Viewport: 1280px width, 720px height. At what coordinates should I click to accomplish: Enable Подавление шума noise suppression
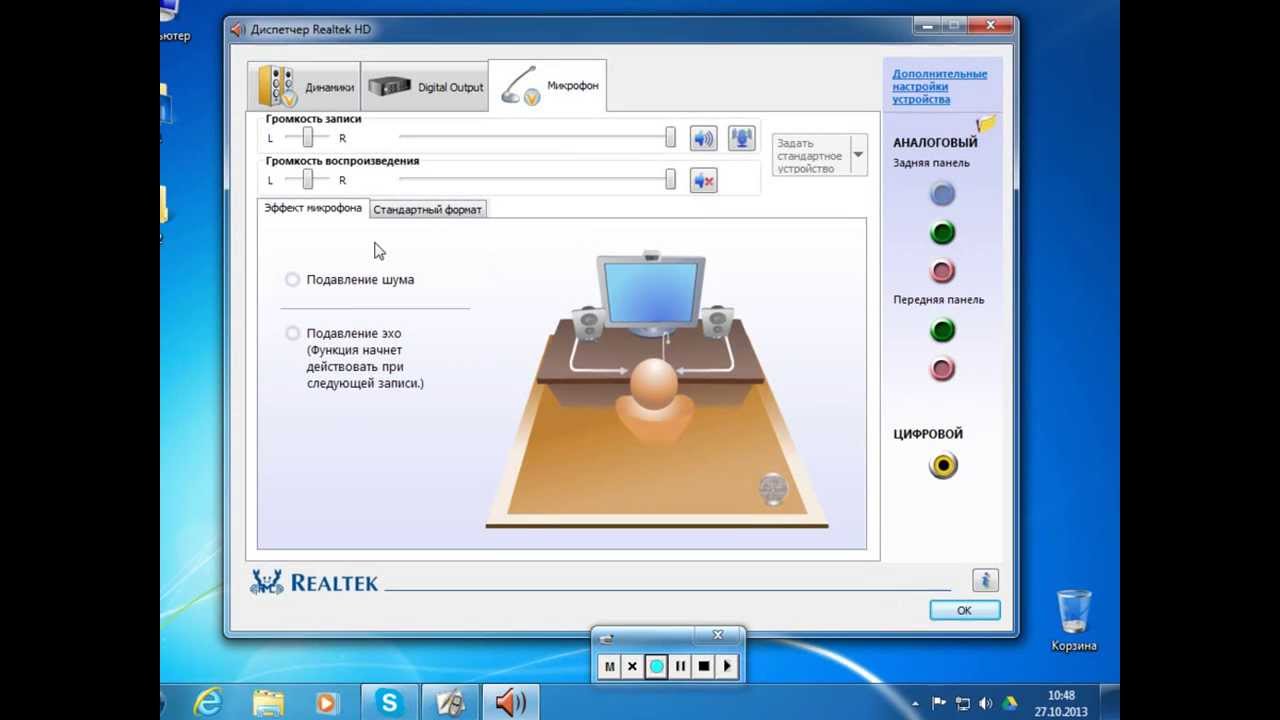tap(292, 280)
